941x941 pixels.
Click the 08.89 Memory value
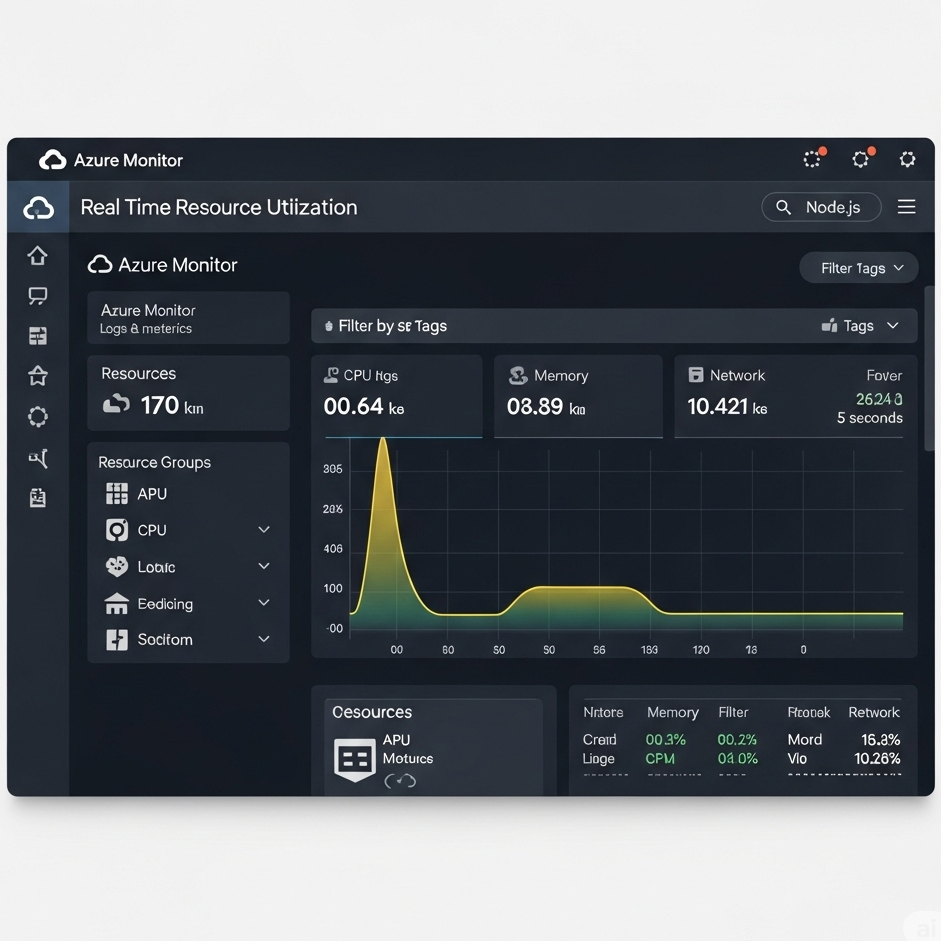[x=546, y=406]
